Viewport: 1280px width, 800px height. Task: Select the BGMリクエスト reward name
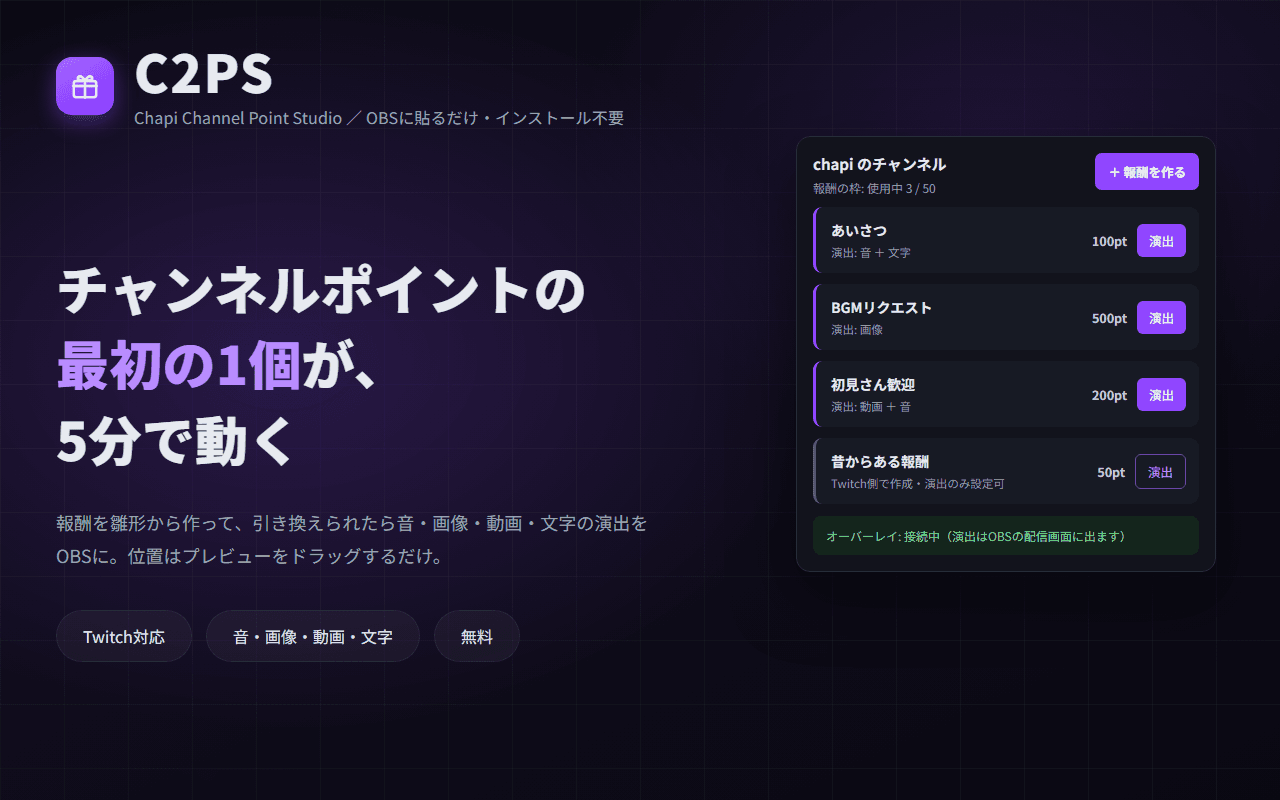click(881, 308)
